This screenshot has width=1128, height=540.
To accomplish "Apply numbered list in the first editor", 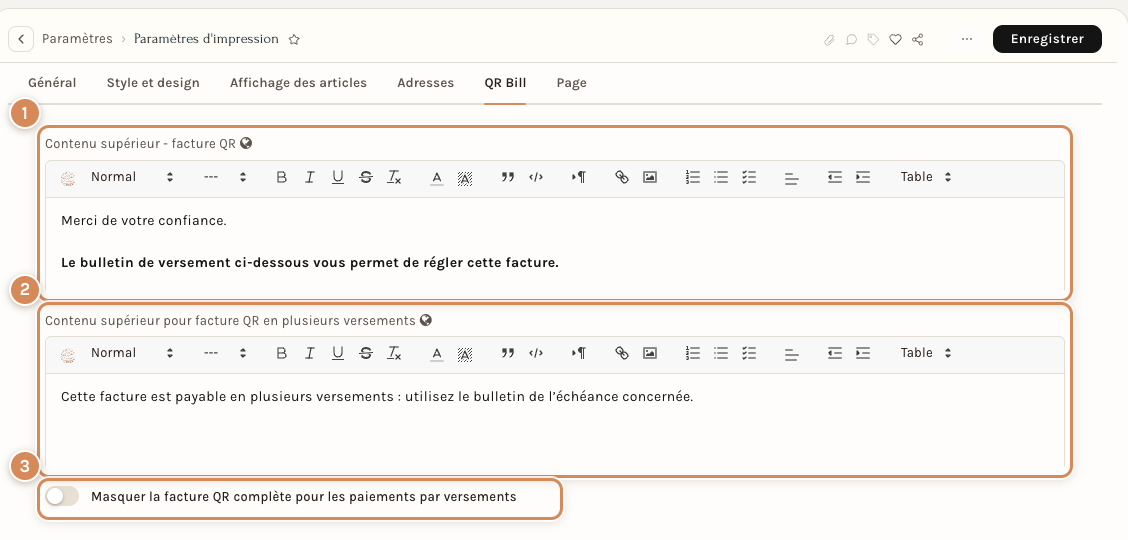I will (693, 178).
